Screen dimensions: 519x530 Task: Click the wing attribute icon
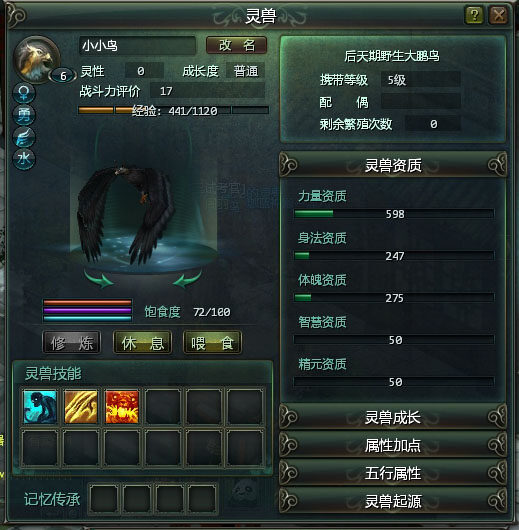(x=24, y=137)
